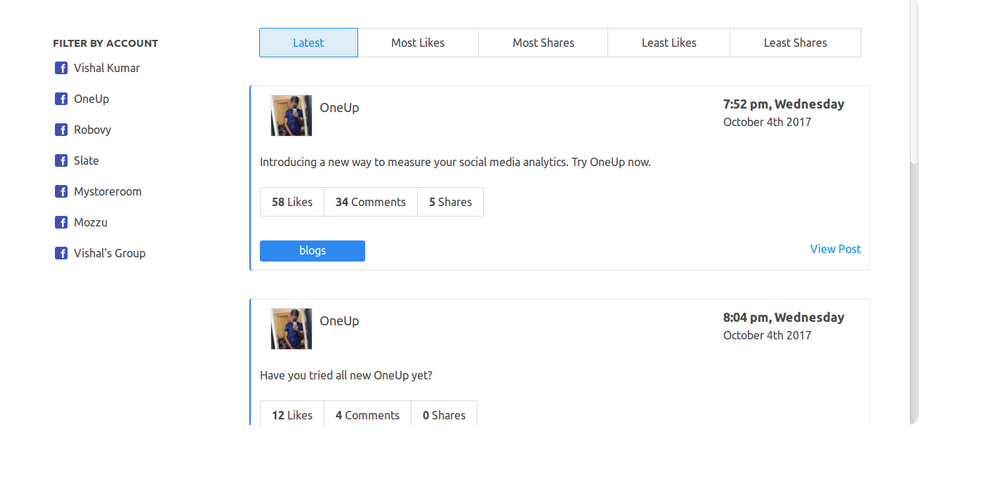Open the Least Shares tab
The image size is (982, 497).
pyautogui.click(x=795, y=43)
